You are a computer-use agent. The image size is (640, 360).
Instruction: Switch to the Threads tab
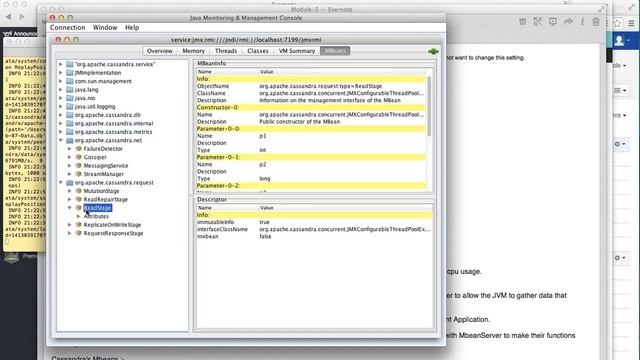226,51
